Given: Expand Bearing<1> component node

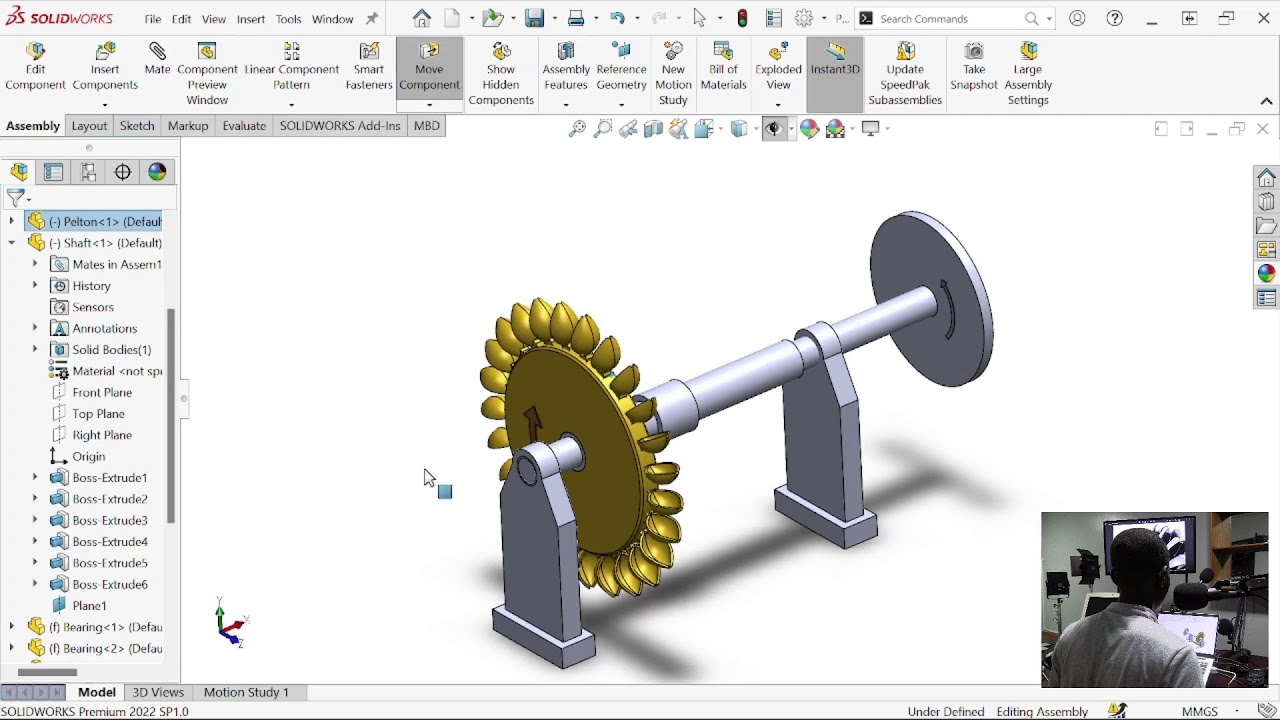Looking at the screenshot, I should click(x=11, y=627).
